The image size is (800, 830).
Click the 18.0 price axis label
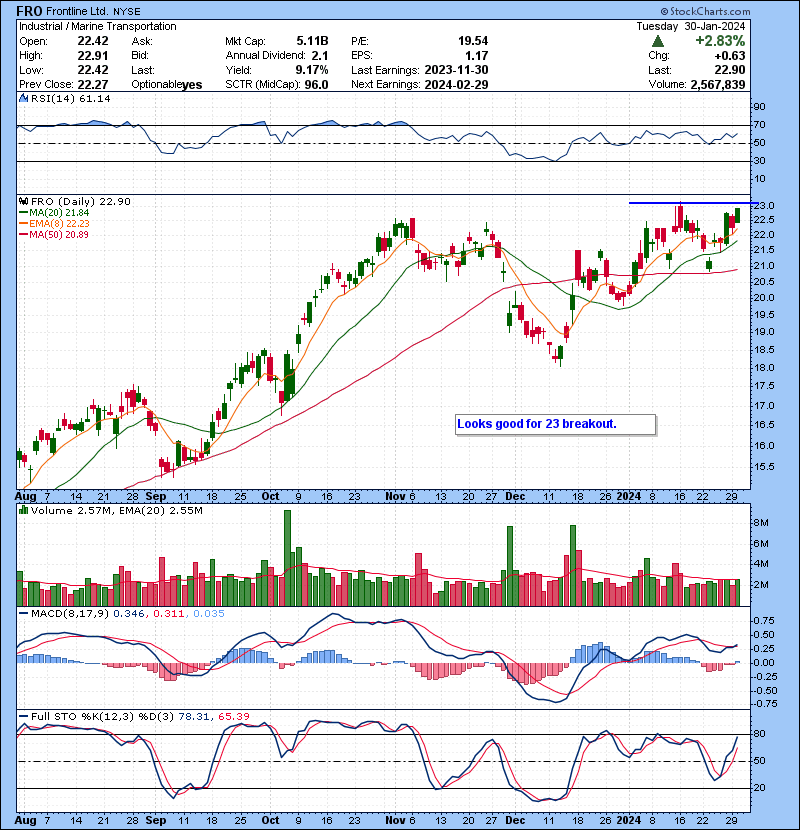765,367
